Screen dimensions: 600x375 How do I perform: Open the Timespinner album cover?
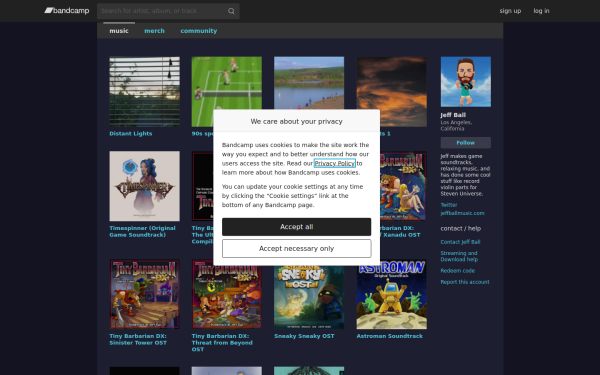pos(144,186)
